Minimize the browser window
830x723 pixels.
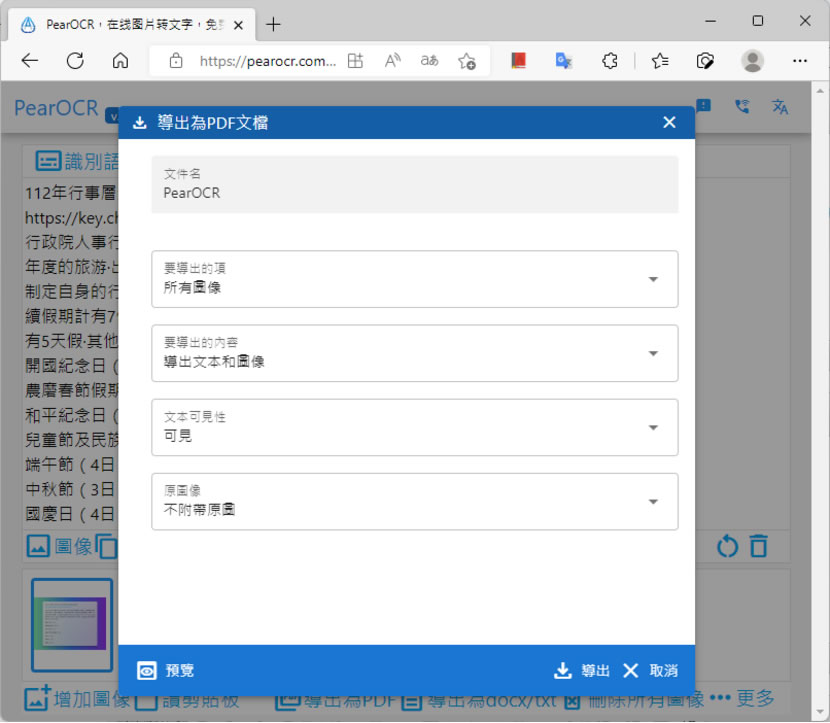pos(710,21)
